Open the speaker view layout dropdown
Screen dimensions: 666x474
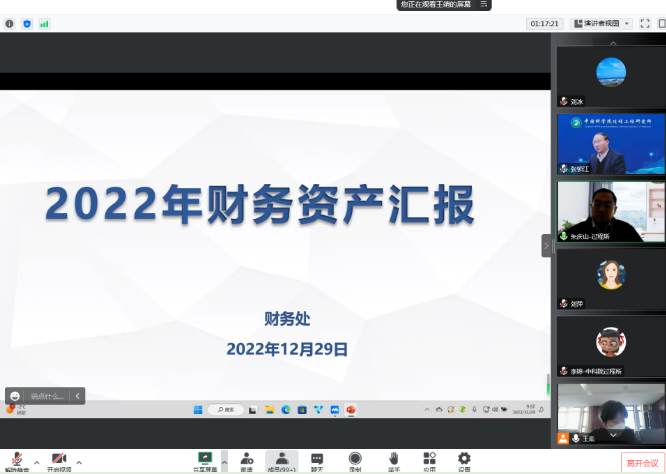click(601, 23)
